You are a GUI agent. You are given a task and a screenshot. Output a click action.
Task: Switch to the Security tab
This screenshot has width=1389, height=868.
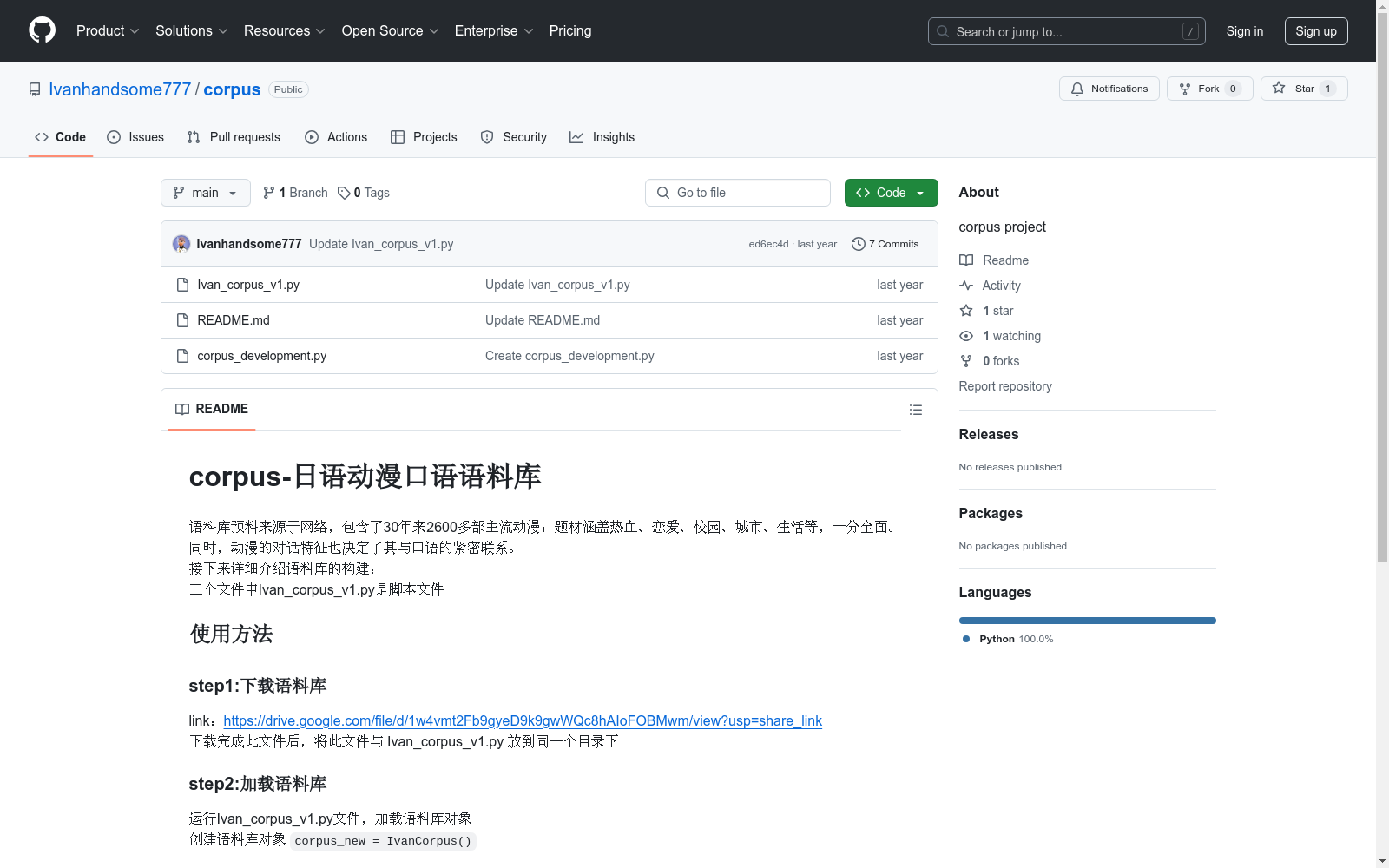pyautogui.click(x=514, y=137)
